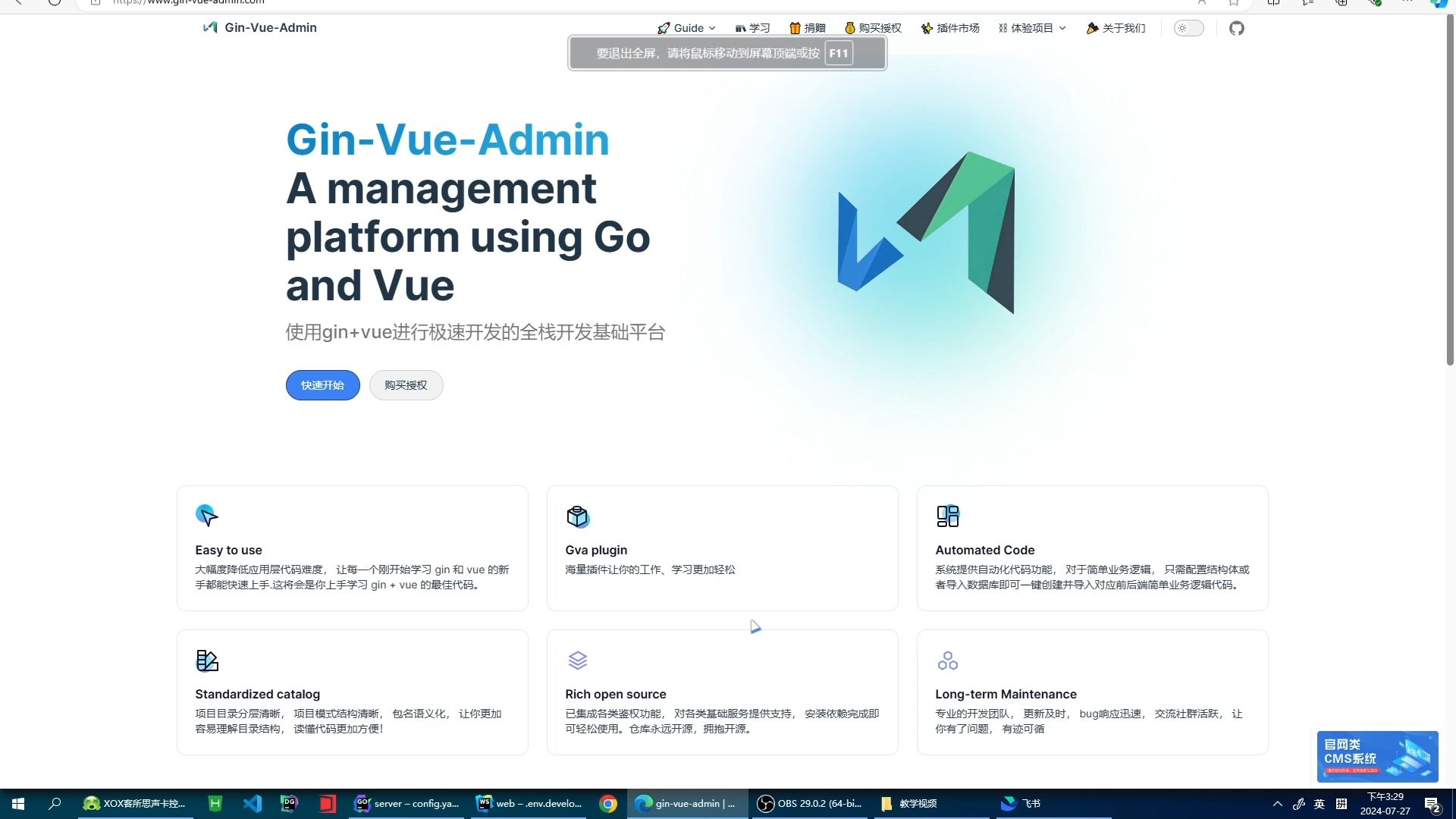Open Google Chrome from taskbar
The image size is (1456, 819).
coord(608,804)
